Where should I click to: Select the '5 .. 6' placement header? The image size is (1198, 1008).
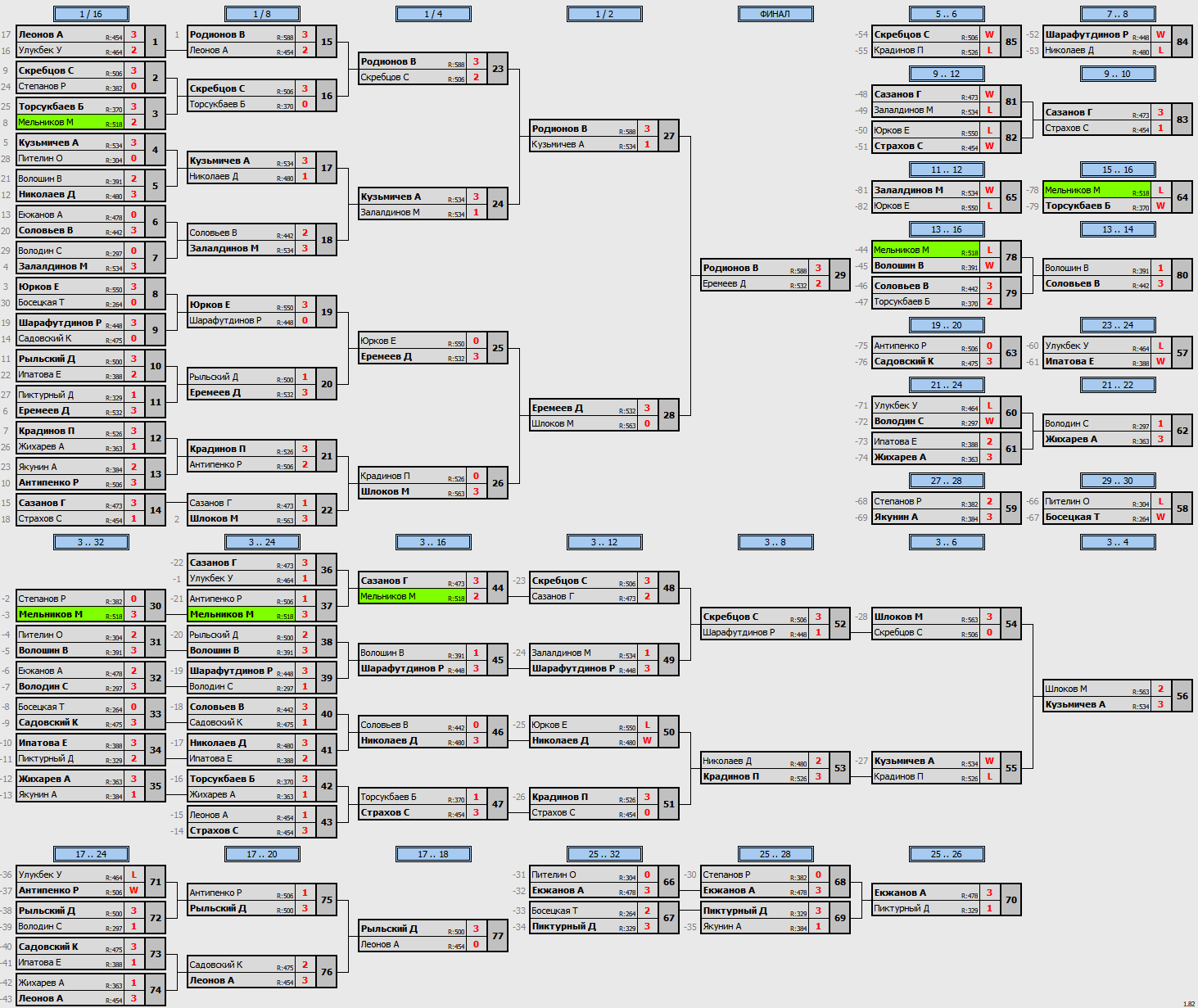(x=947, y=14)
